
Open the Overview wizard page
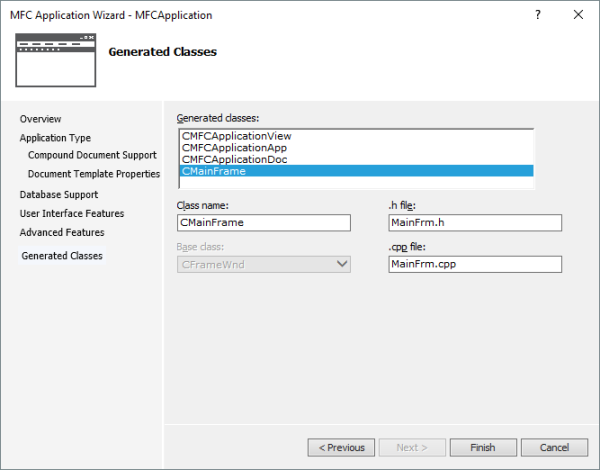40,119
